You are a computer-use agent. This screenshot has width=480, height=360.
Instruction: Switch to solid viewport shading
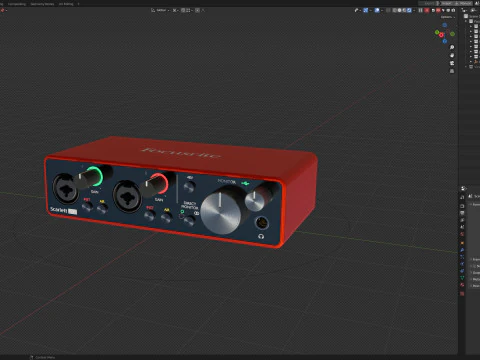(399, 10)
